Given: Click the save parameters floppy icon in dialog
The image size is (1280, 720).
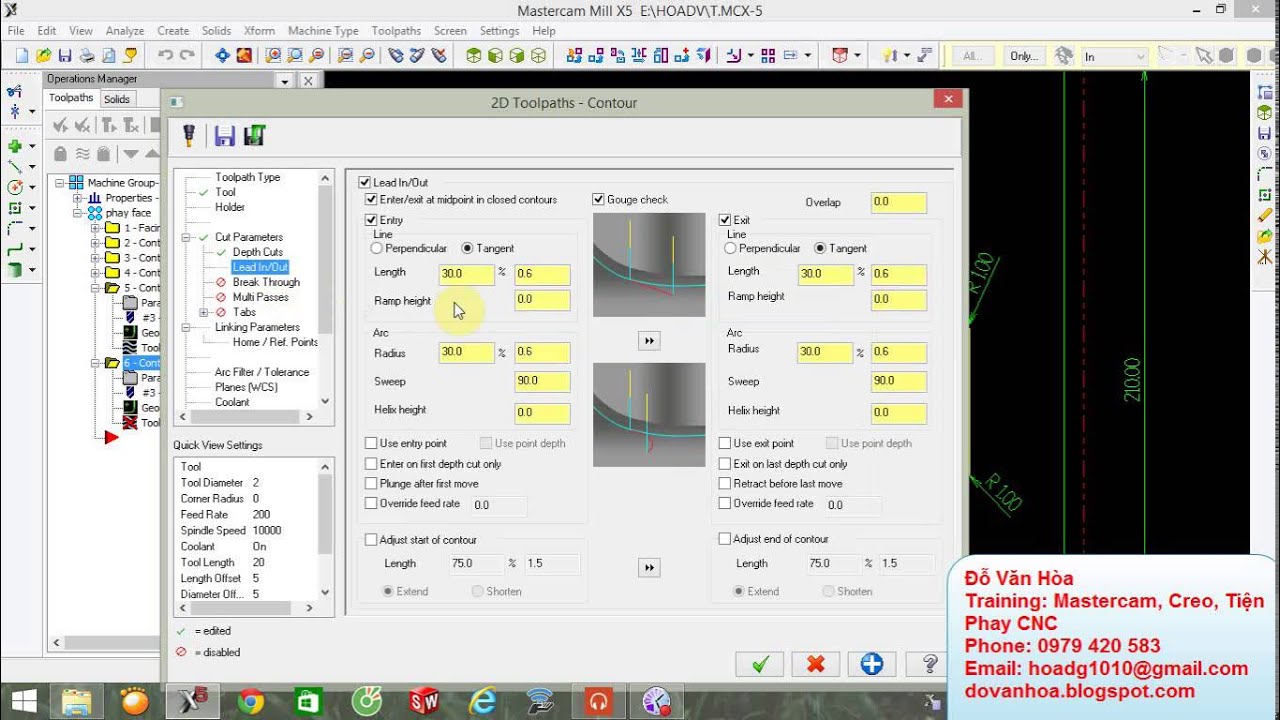Looking at the screenshot, I should 224,135.
